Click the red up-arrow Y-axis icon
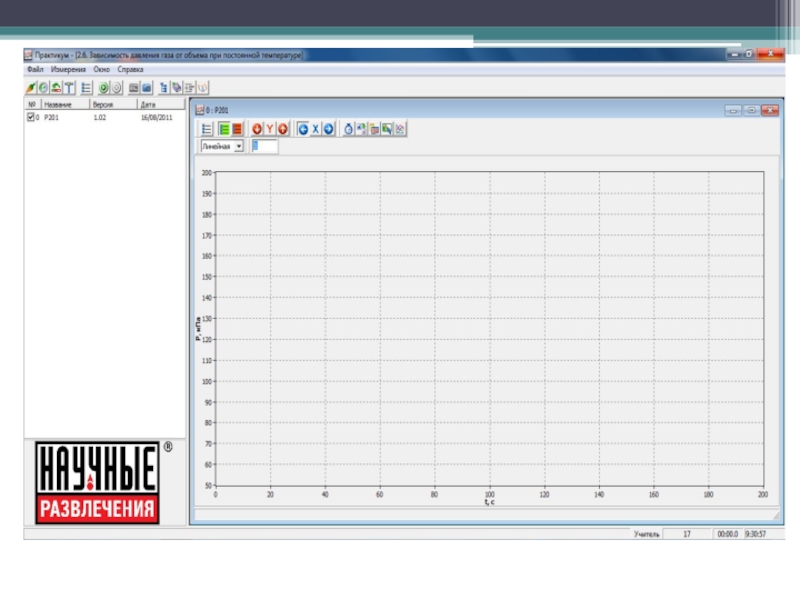 (x=283, y=129)
